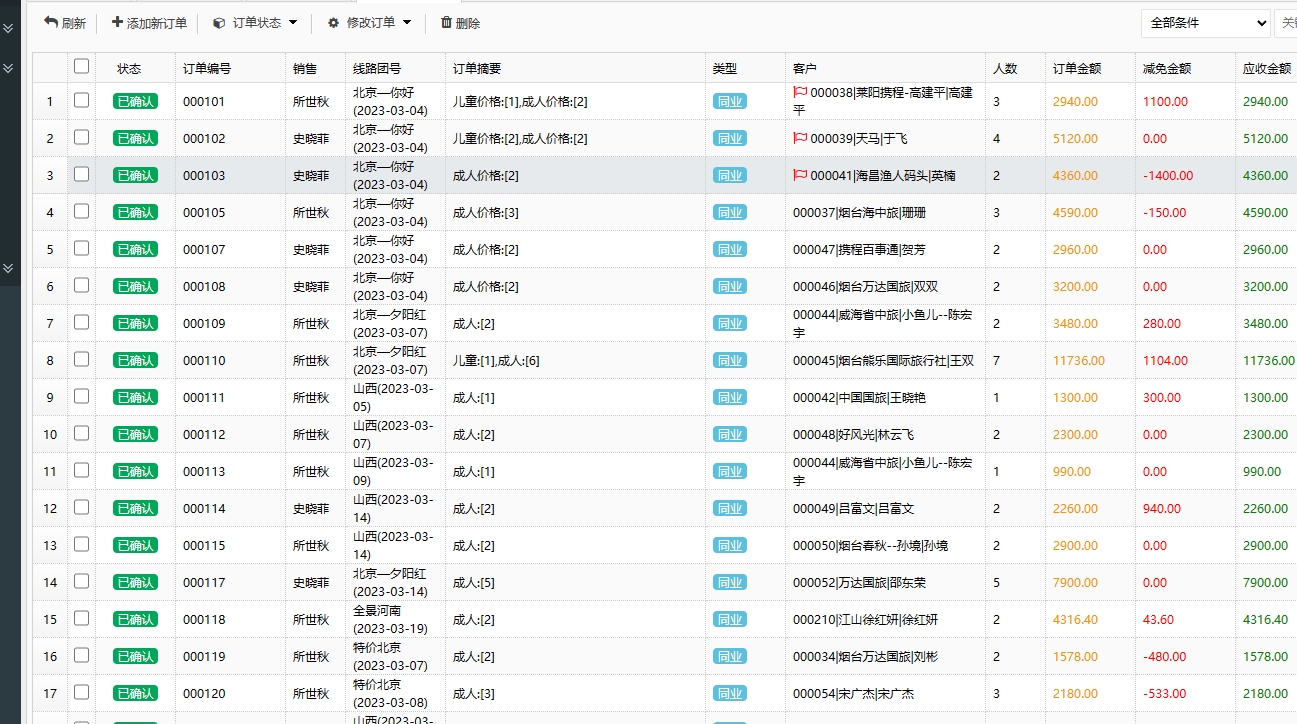Tick the checkbox for order 000107
1297x724 pixels.
pyautogui.click(x=81, y=249)
